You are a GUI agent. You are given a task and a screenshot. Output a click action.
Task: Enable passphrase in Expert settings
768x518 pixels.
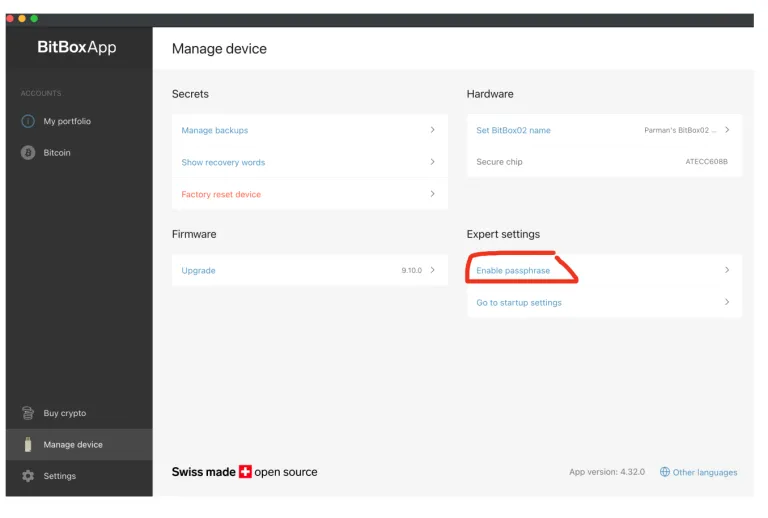513,270
